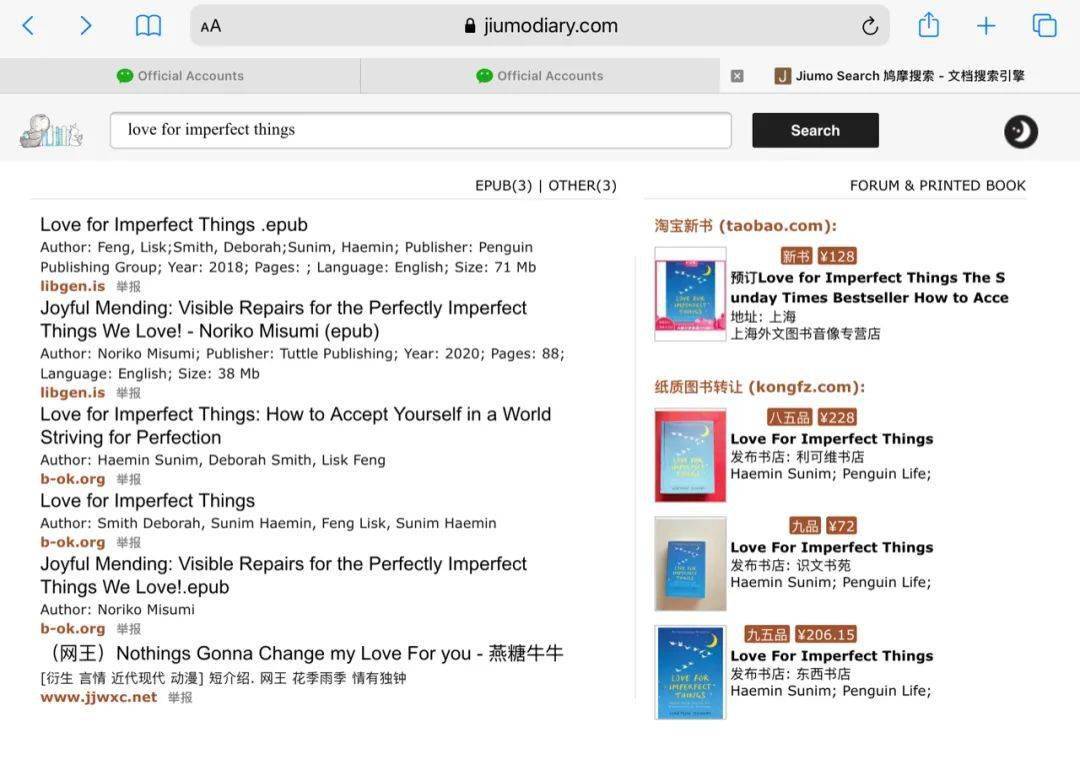Reload the page with the refresh icon
The width and height of the screenshot is (1080, 770).
click(x=869, y=27)
